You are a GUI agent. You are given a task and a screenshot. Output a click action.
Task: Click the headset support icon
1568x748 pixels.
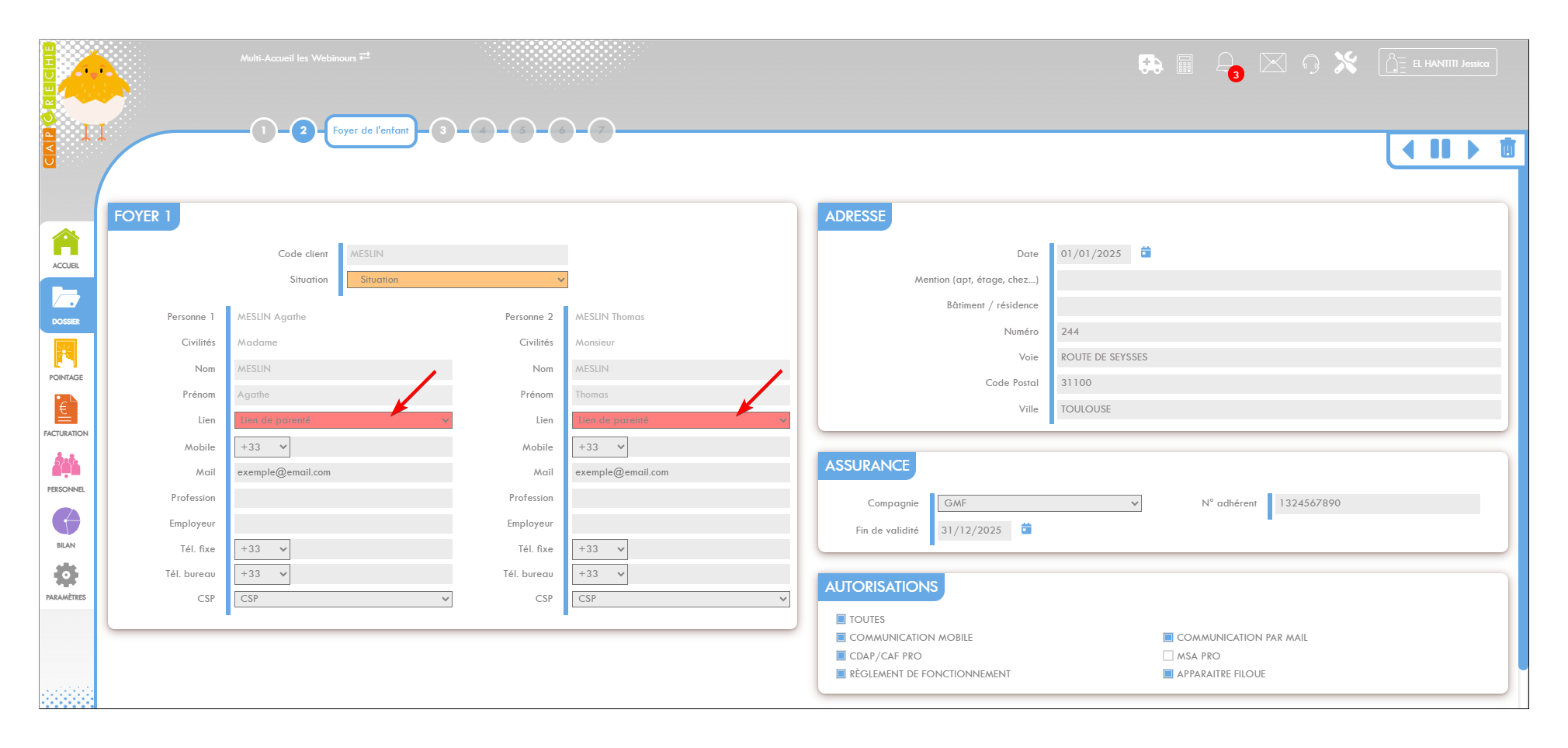point(1310,64)
